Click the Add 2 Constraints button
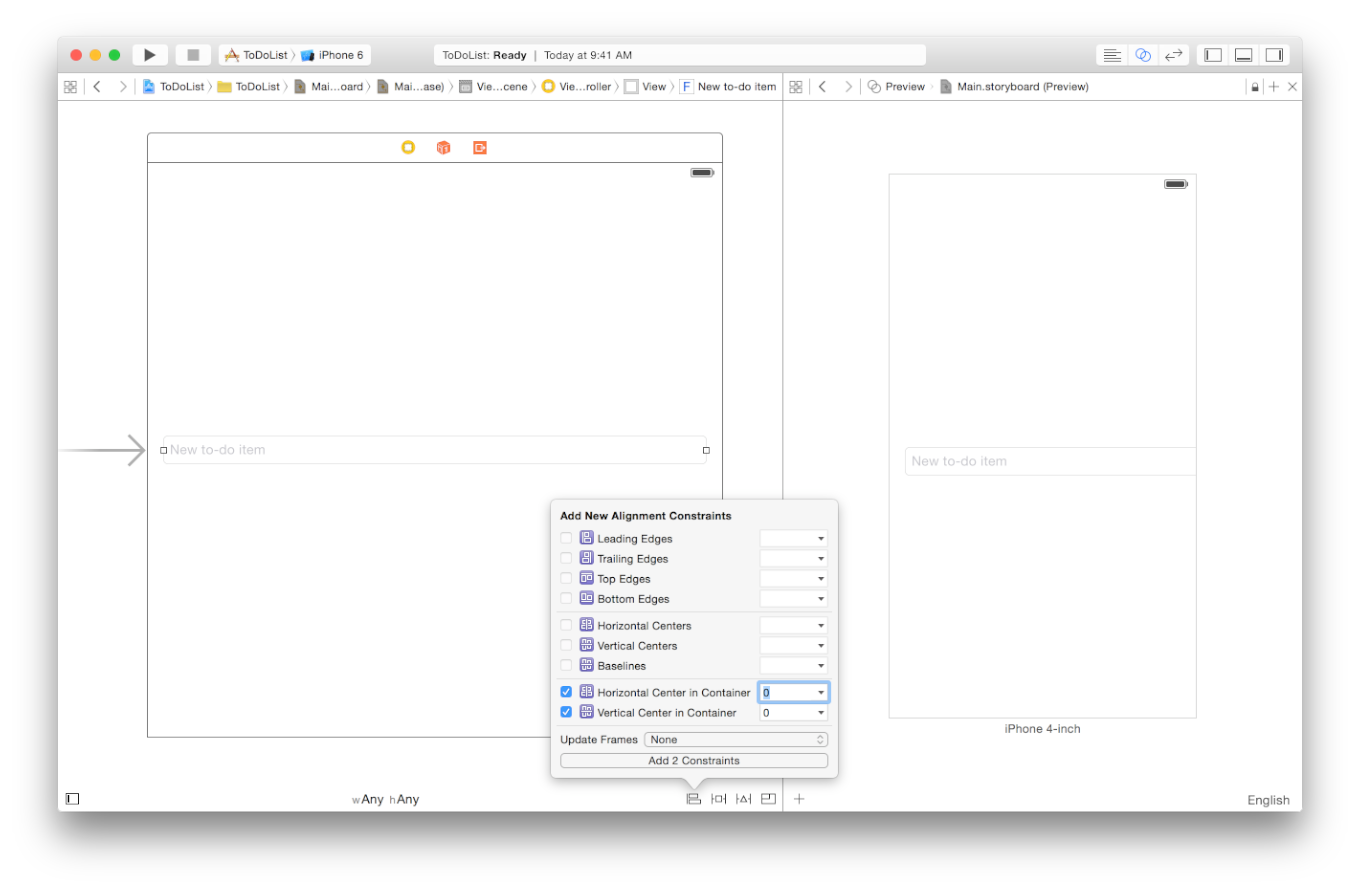Screen dimensions: 1360x894 coord(694,761)
